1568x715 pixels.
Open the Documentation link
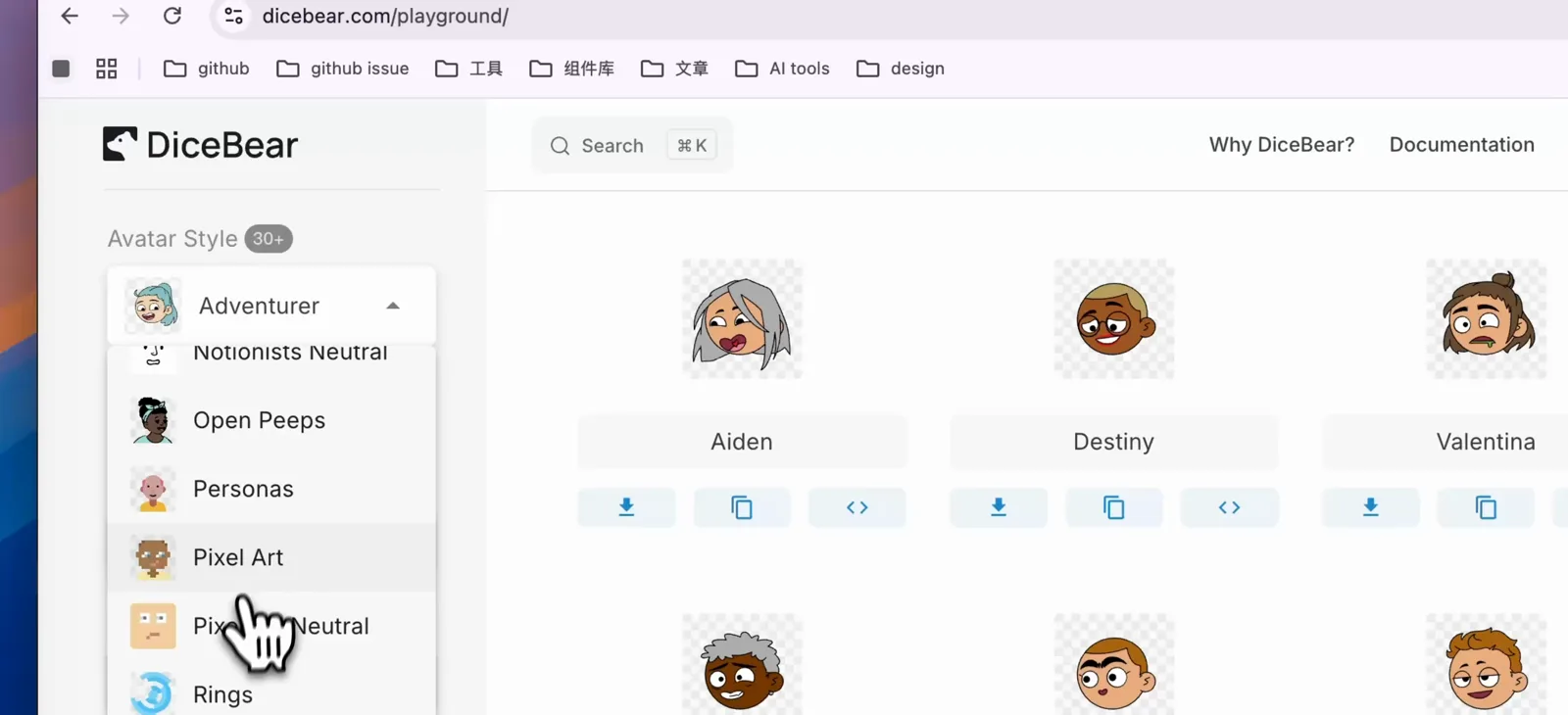point(1462,145)
